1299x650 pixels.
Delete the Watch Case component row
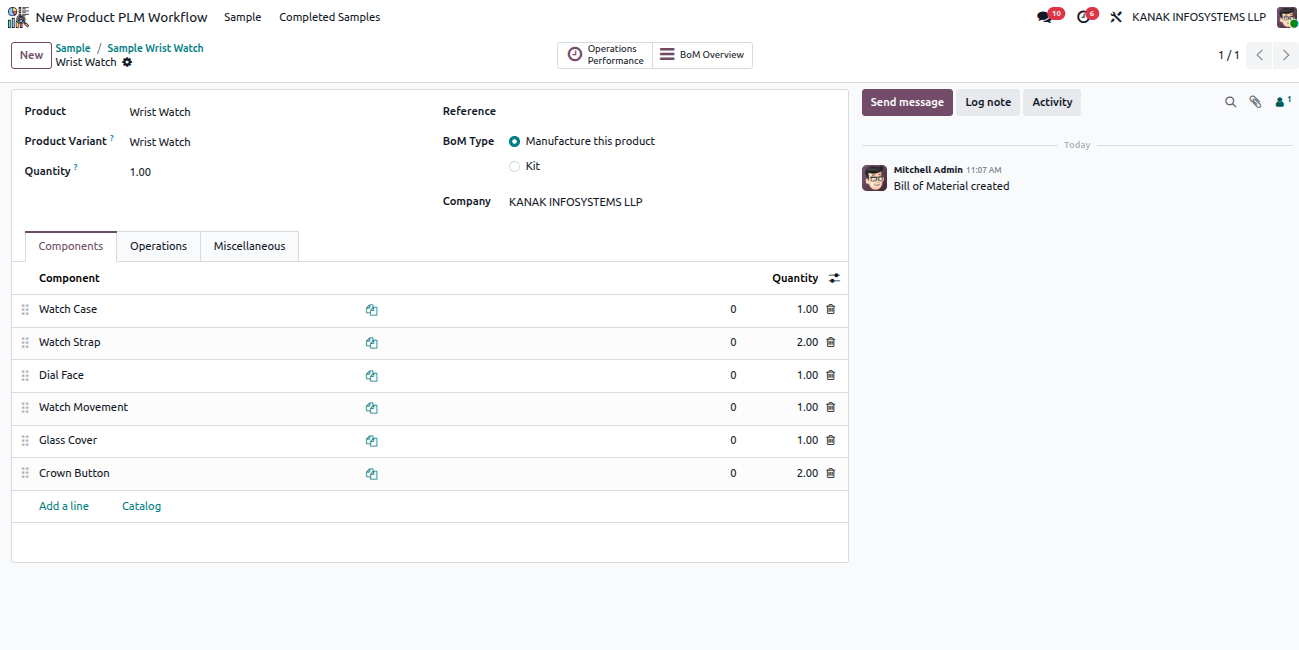pos(830,310)
